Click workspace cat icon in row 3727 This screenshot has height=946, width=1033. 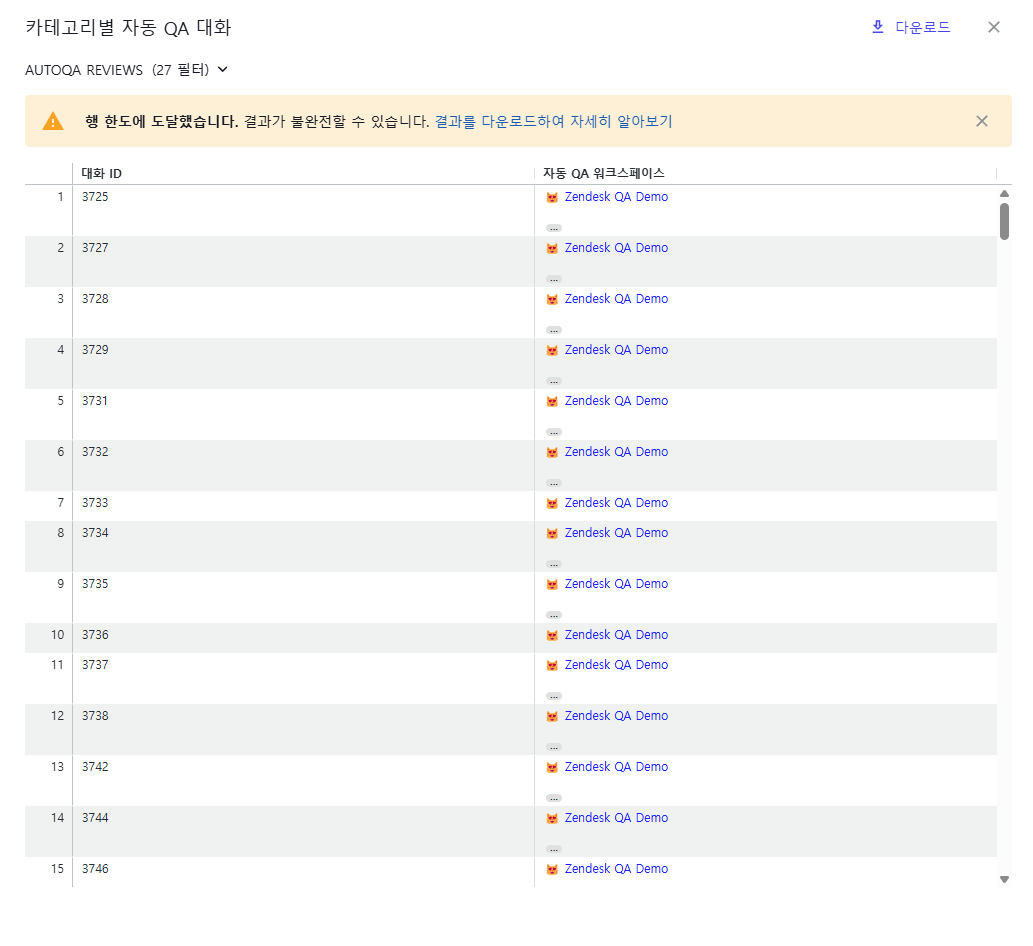(552, 248)
